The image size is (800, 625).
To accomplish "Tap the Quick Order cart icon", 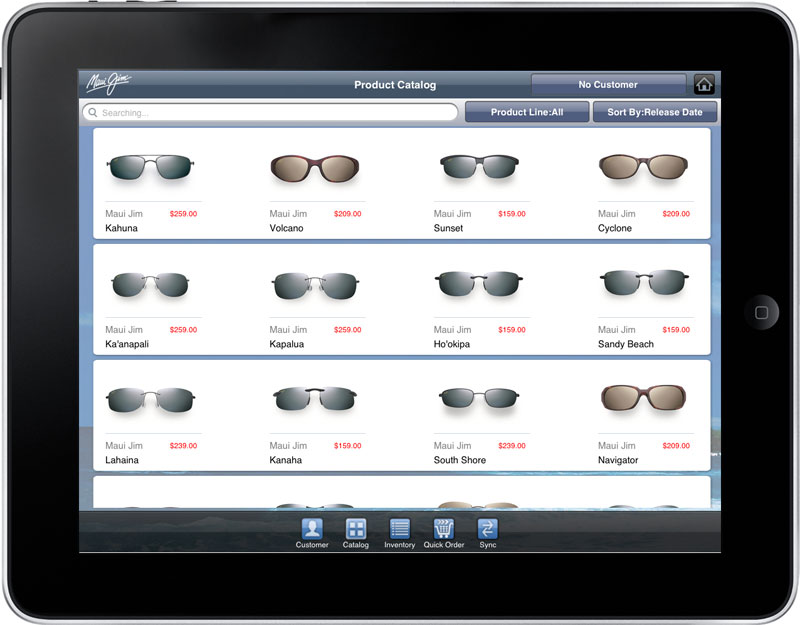I will click(444, 529).
